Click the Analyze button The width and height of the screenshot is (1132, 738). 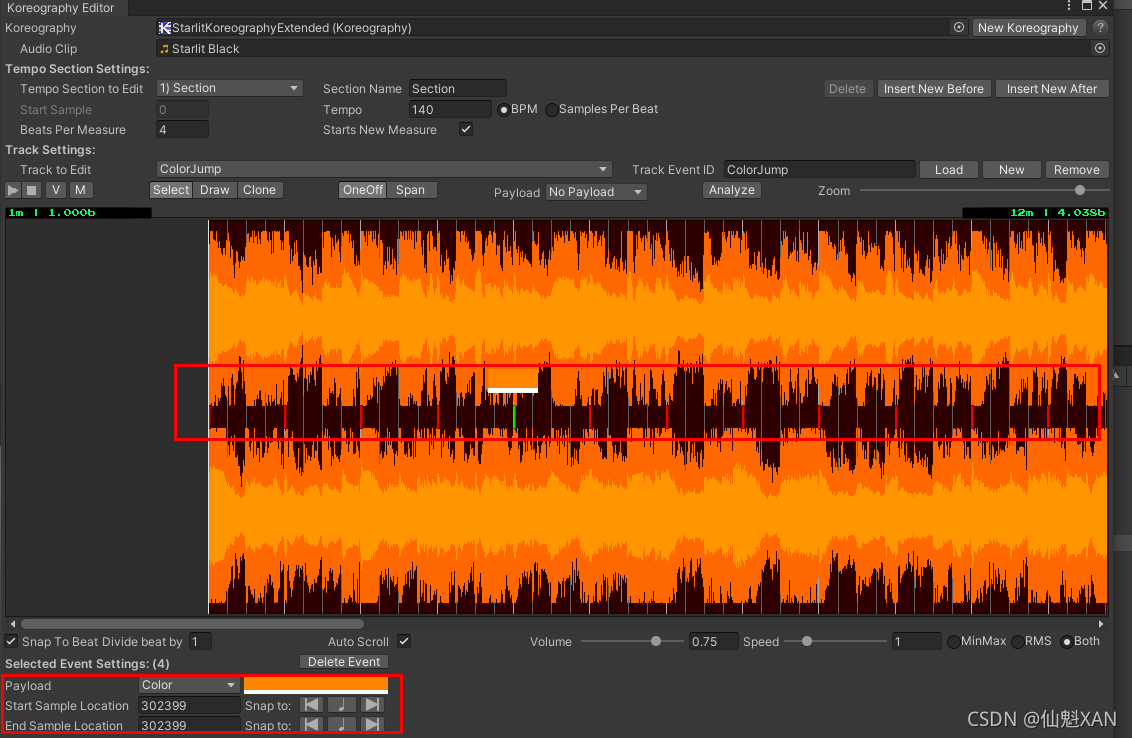pos(732,190)
